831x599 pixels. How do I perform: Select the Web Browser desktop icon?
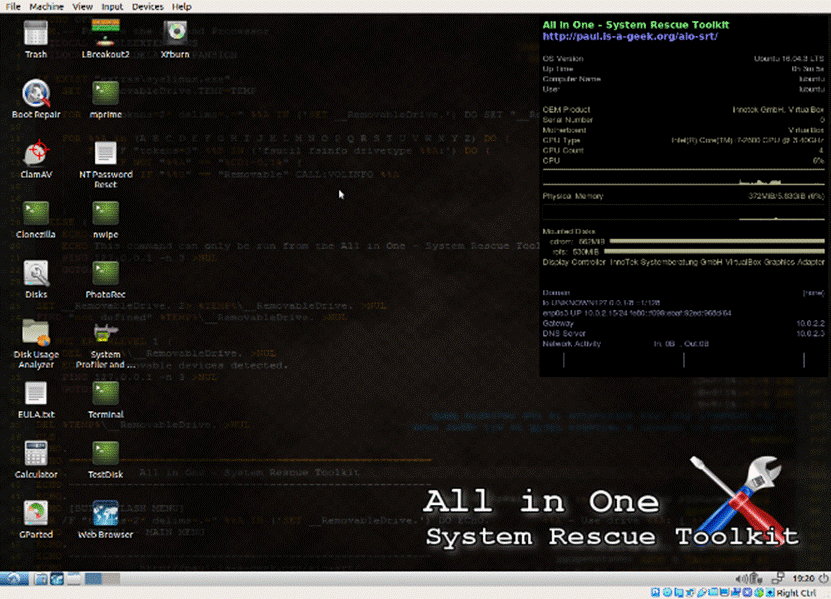[105, 519]
